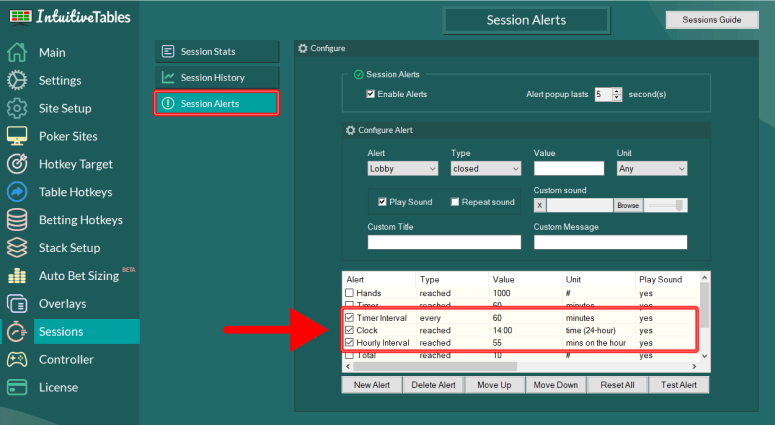Click the Sessions Guide button

click(x=712, y=20)
